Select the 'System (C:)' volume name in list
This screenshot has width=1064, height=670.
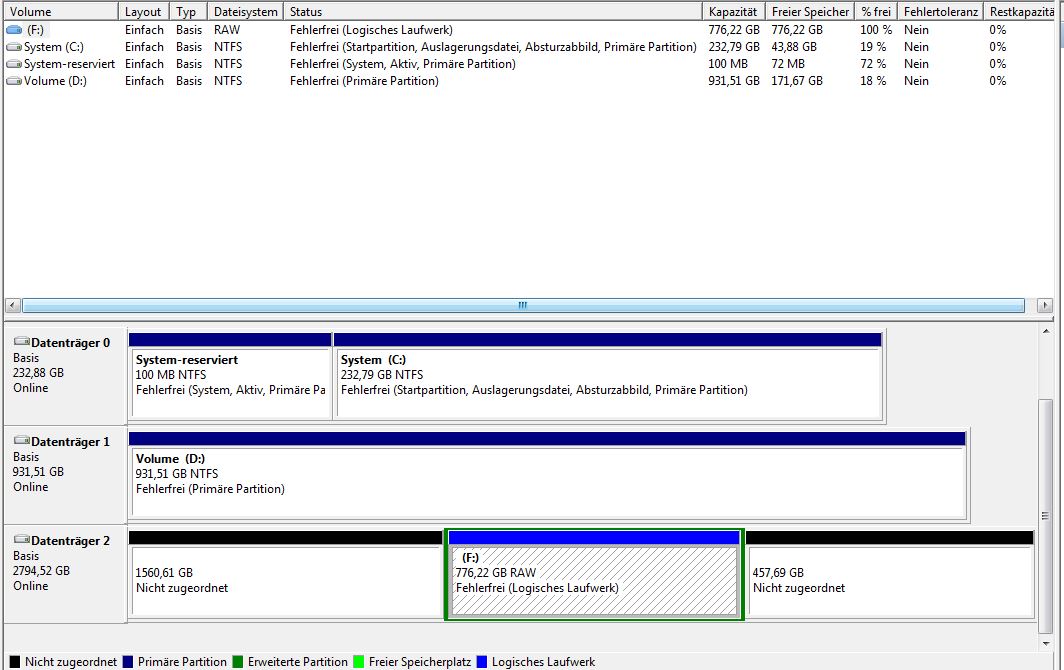[x=54, y=47]
